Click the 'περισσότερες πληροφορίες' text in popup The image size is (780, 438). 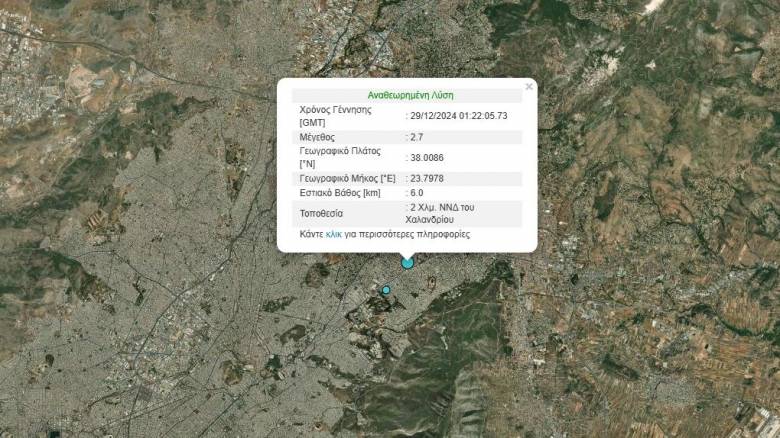point(414,234)
